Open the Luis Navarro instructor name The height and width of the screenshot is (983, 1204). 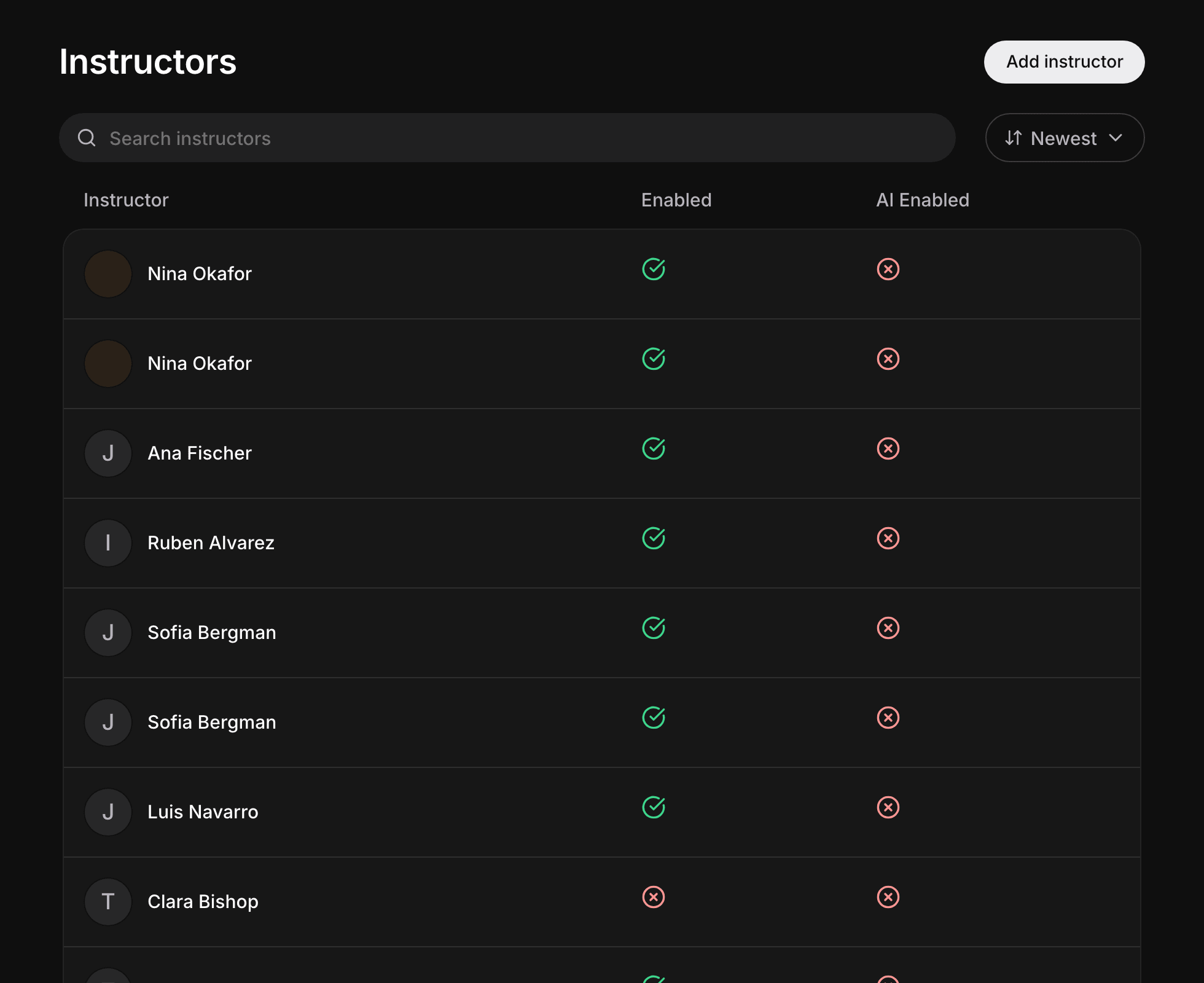[x=203, y=812]
